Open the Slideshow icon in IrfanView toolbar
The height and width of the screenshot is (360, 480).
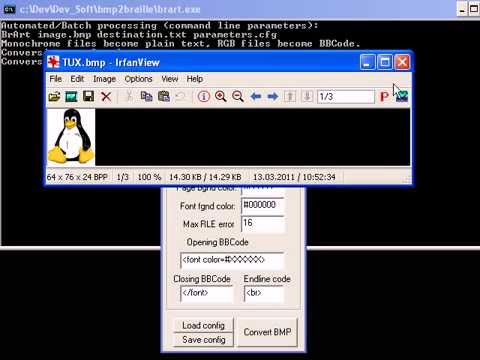coord(71,97)
